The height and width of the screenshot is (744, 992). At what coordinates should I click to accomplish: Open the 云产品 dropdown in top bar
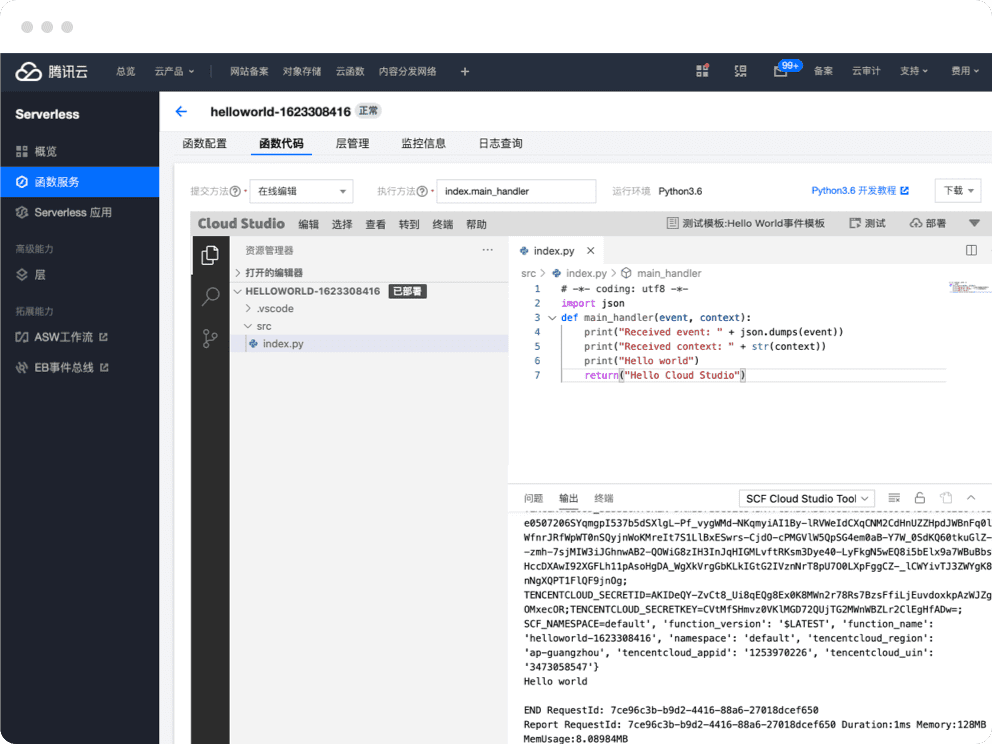point(175,71)
